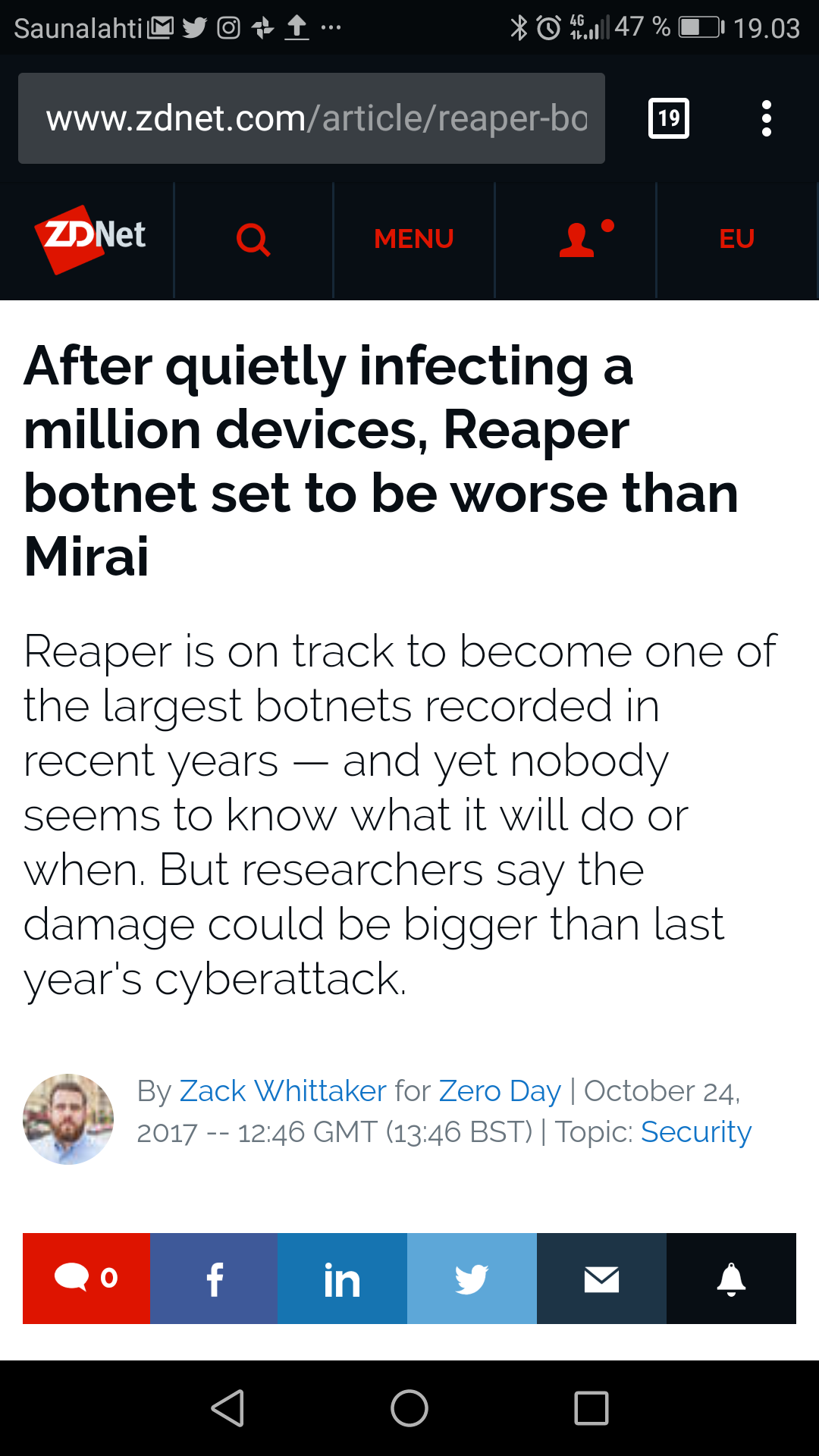Open the Security topic link
Viewport: 819px width, 1456px height.
click(x=695, y=1132)
